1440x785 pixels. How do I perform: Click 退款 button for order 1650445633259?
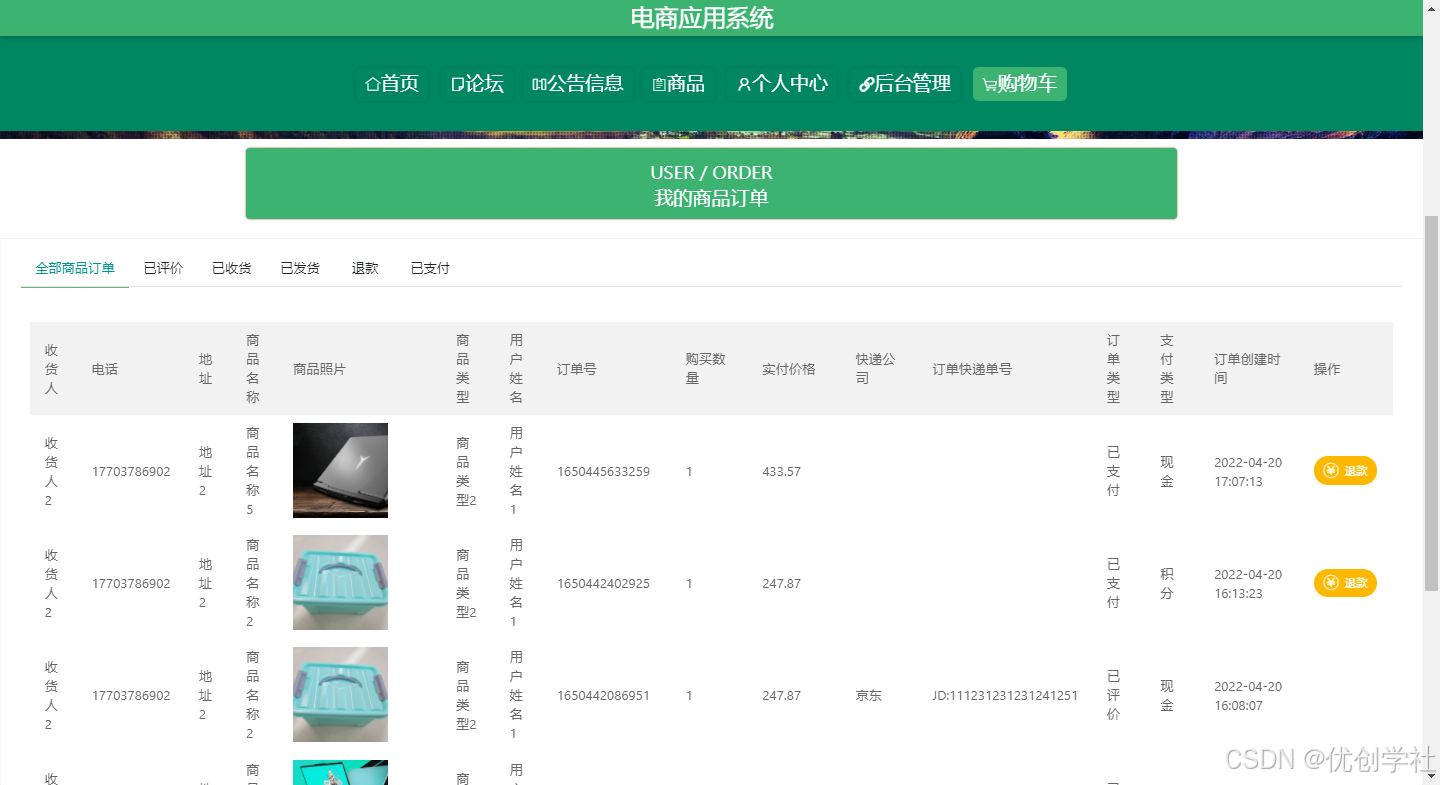1345,471
